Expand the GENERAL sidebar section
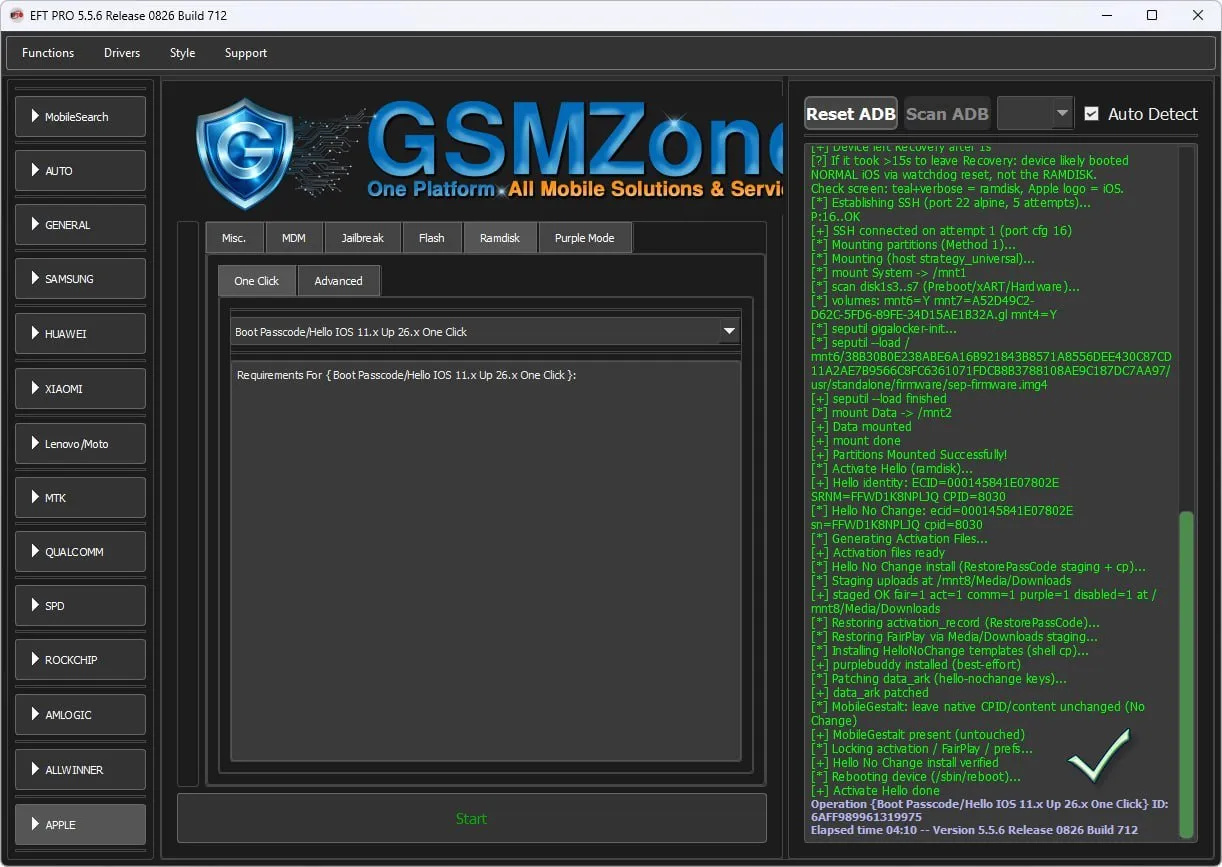1222x867 pixels. [x=80, y=225]
